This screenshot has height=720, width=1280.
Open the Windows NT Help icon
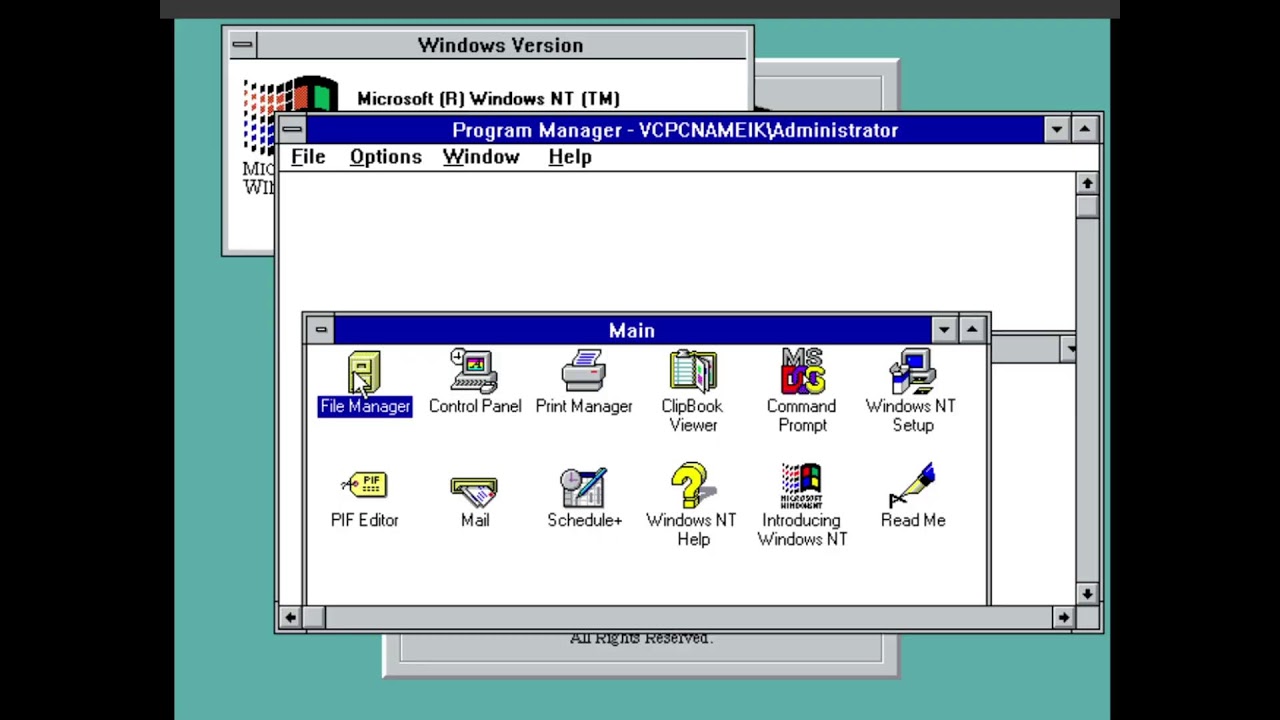point(692,505)
